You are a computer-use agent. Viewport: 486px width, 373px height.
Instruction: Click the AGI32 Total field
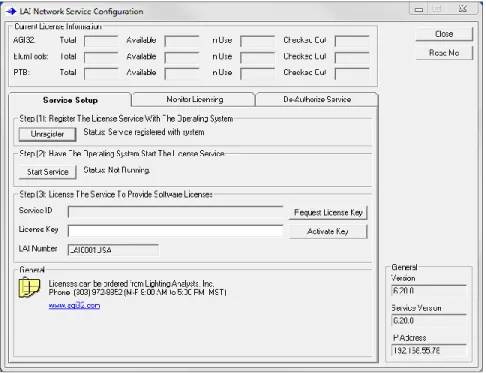101,41
